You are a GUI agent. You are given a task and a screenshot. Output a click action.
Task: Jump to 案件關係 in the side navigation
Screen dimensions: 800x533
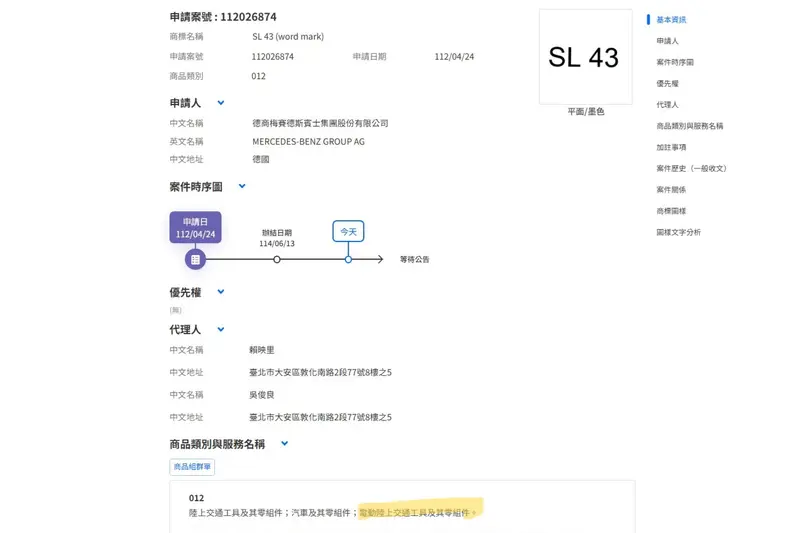[x=671, y=190]
